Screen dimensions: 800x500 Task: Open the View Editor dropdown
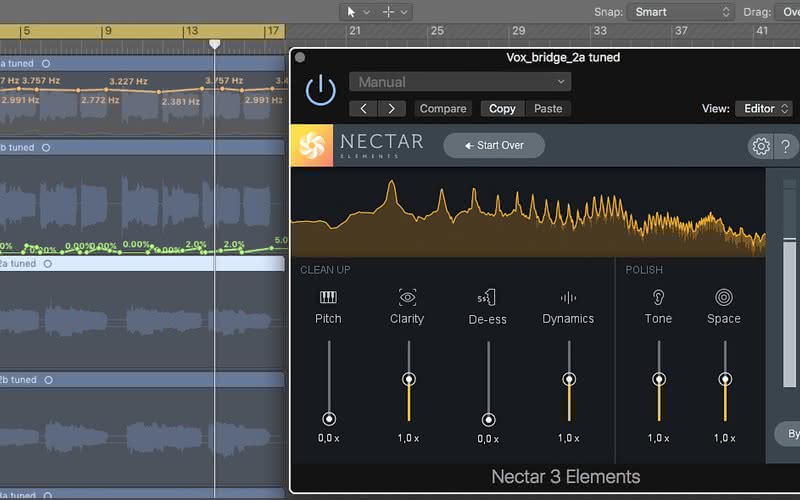click(x=764, y=109)
